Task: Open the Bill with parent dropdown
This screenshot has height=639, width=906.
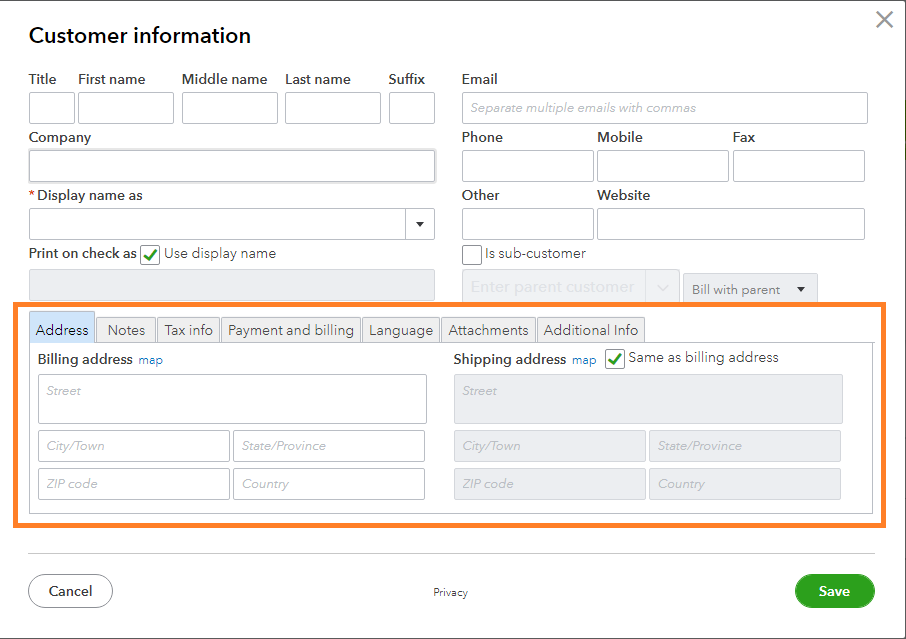Action: click(x=749, y=289)
